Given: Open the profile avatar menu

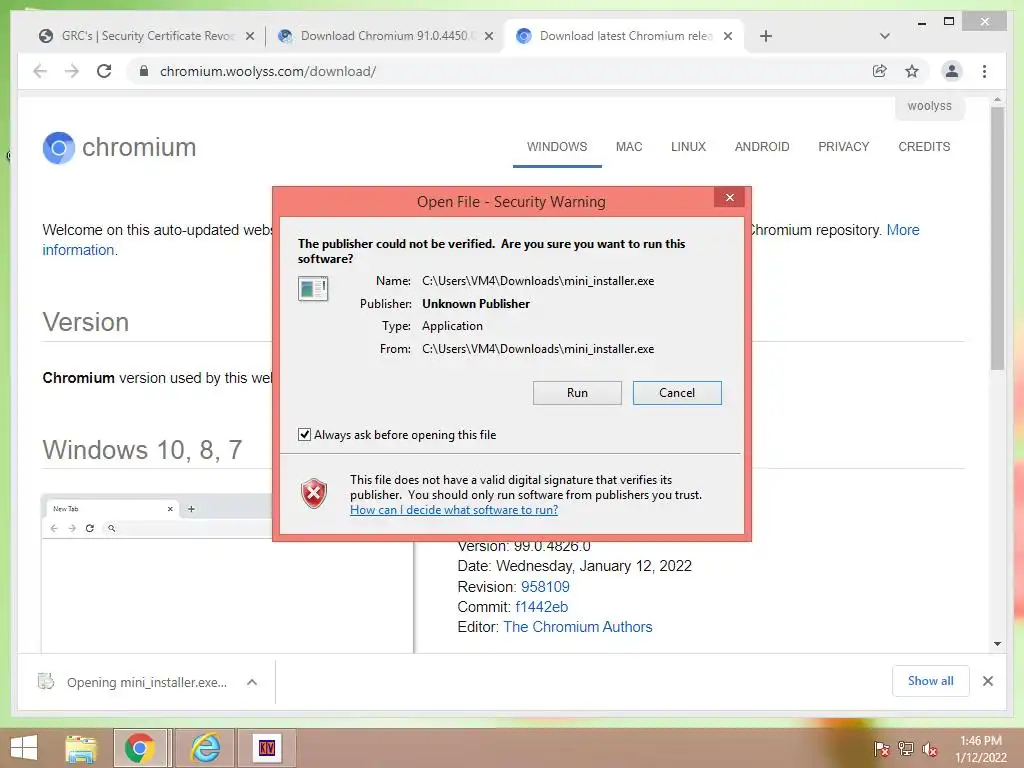Looking at the screenshot, I should coord(952,71).
